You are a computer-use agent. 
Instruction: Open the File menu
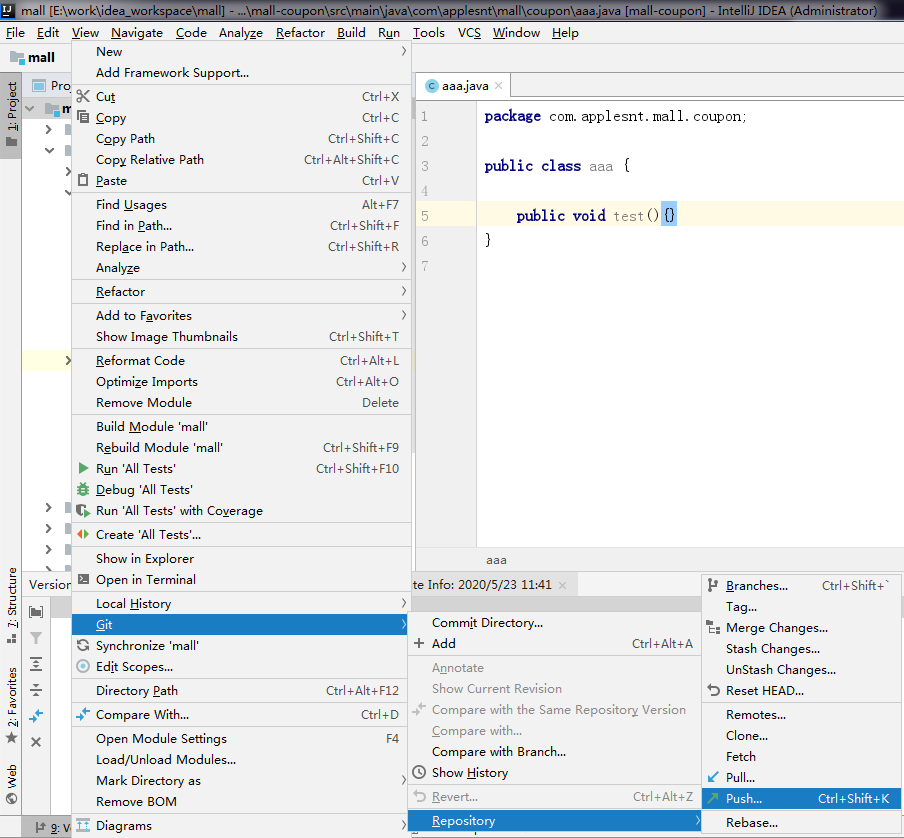click(15, 33)
